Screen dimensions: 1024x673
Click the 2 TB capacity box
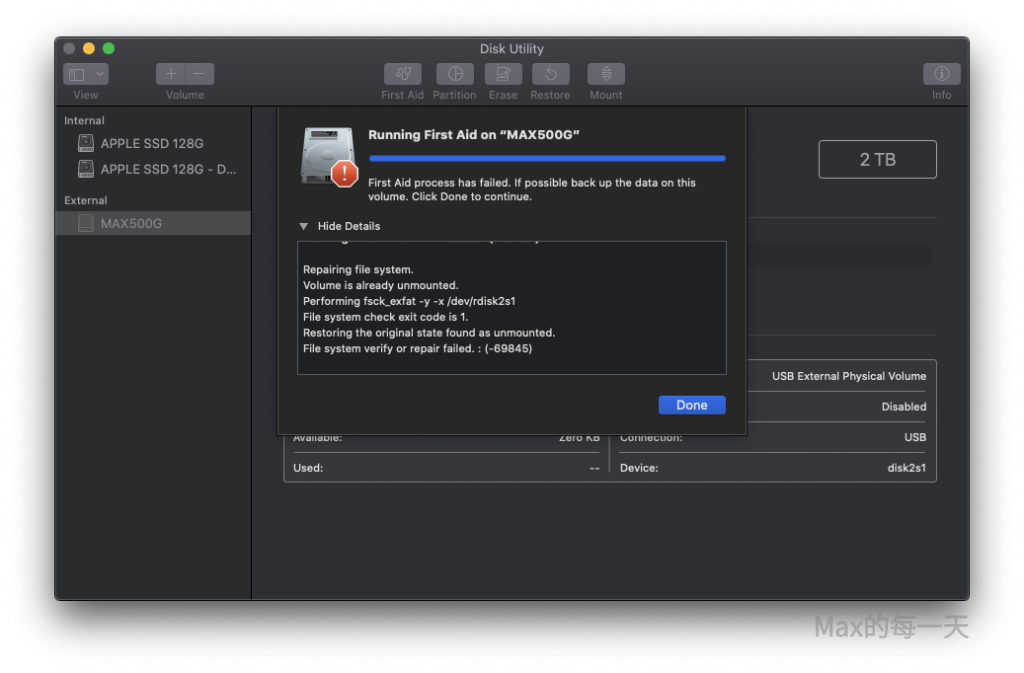(x=877, y=160)
